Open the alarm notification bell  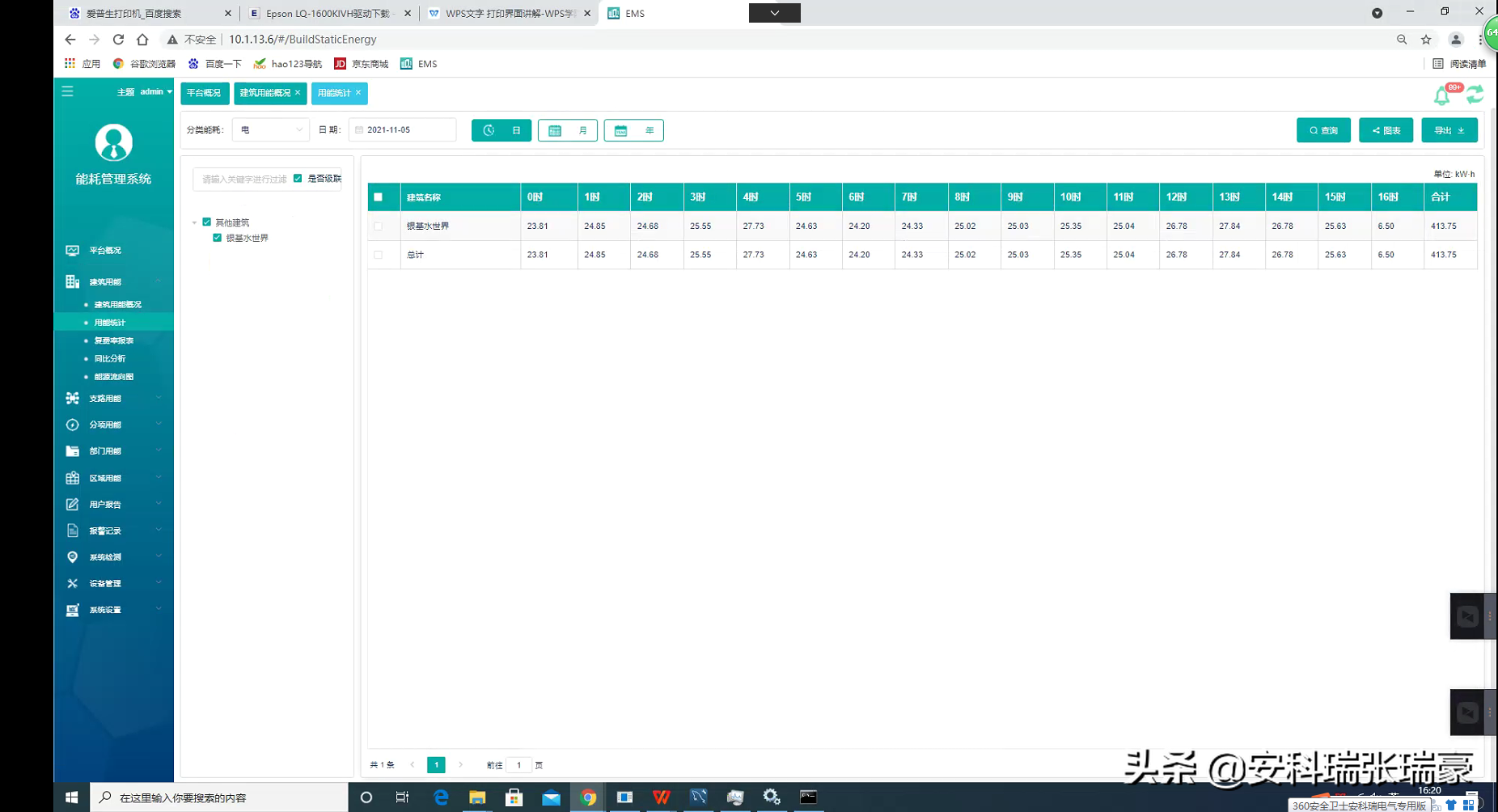click(x=1441, y=96)
